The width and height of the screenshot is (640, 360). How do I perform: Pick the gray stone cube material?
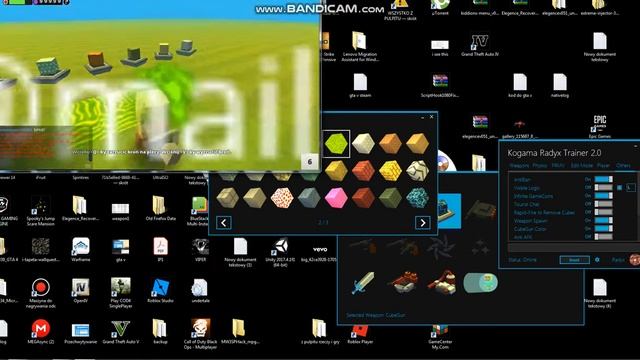[309, 198]
